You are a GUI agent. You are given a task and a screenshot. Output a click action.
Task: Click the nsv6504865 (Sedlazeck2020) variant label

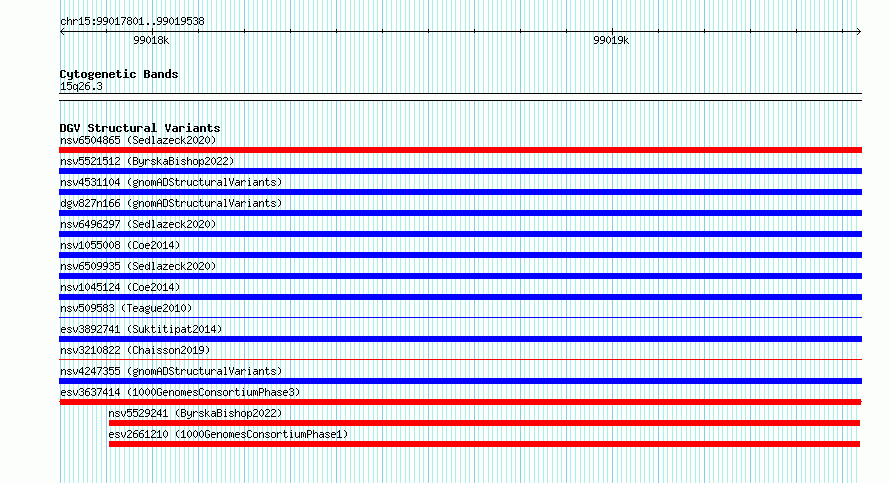coord(138,140)
